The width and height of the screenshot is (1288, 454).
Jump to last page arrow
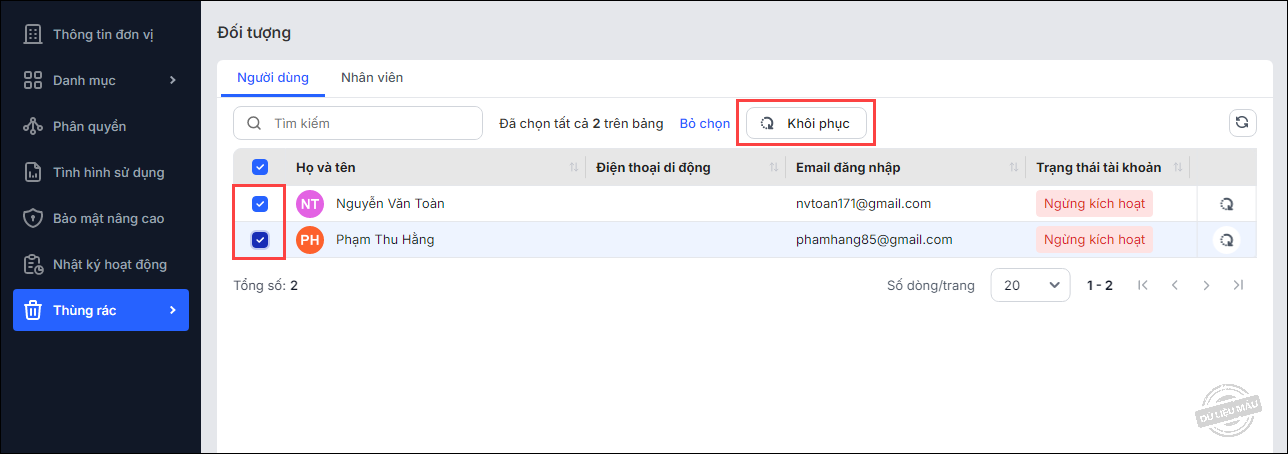point(1238,285)
